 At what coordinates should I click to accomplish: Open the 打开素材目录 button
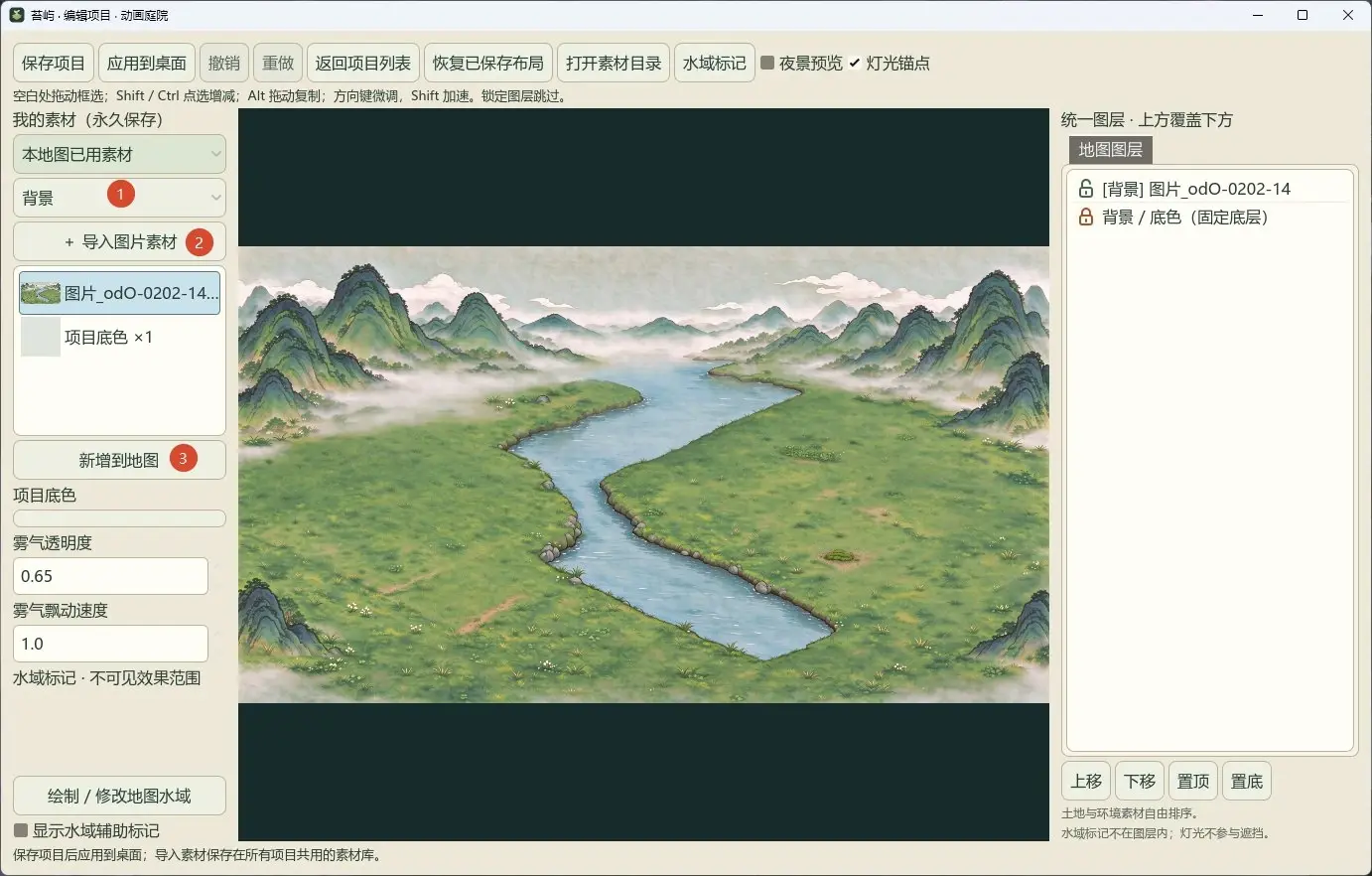(614, 63)
